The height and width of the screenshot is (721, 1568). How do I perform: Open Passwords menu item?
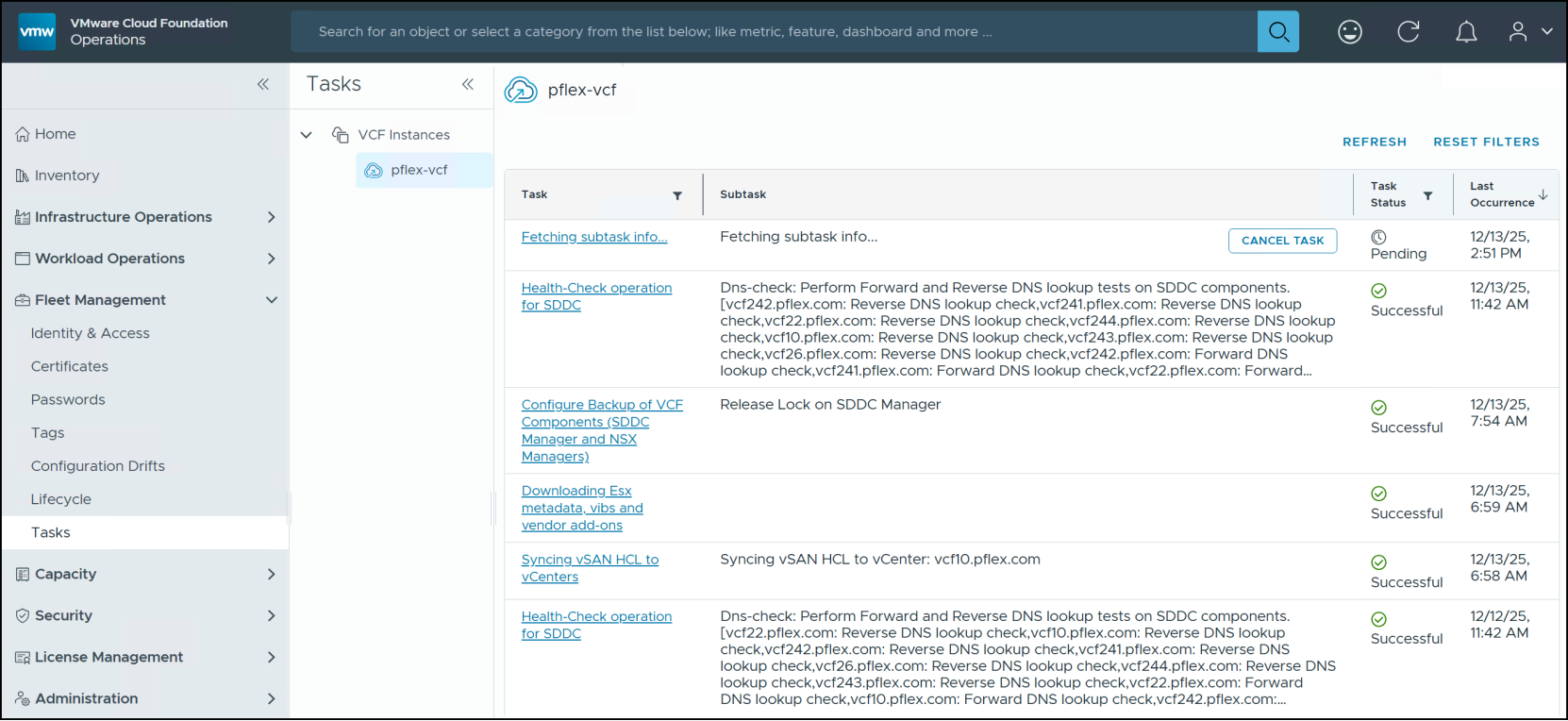(68, 399)
